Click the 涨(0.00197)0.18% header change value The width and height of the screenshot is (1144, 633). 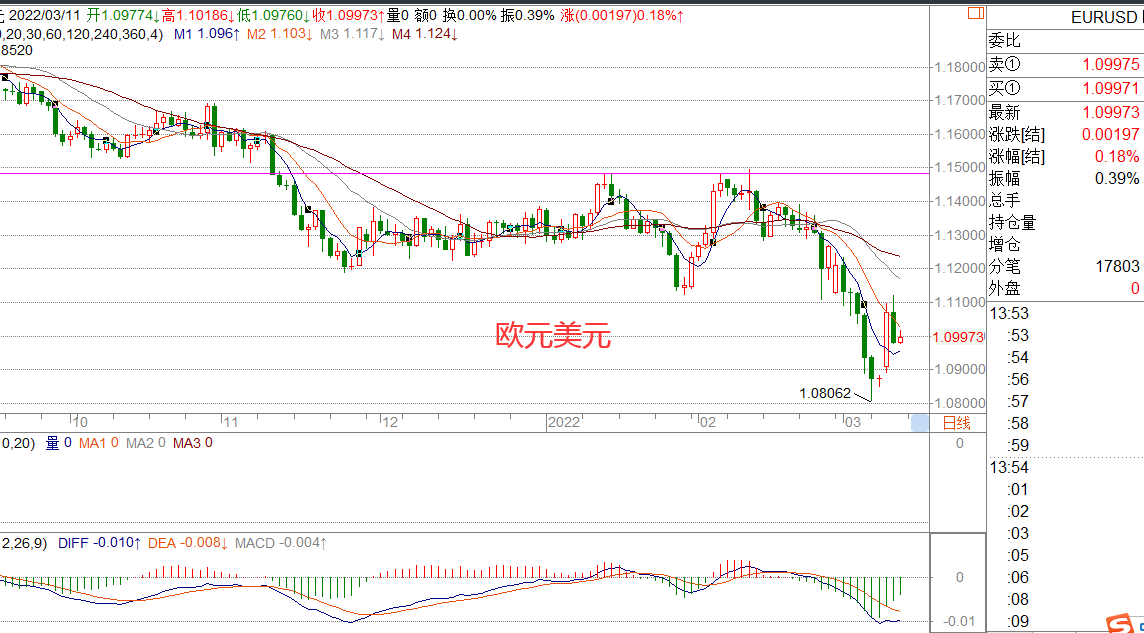[622, 15]
